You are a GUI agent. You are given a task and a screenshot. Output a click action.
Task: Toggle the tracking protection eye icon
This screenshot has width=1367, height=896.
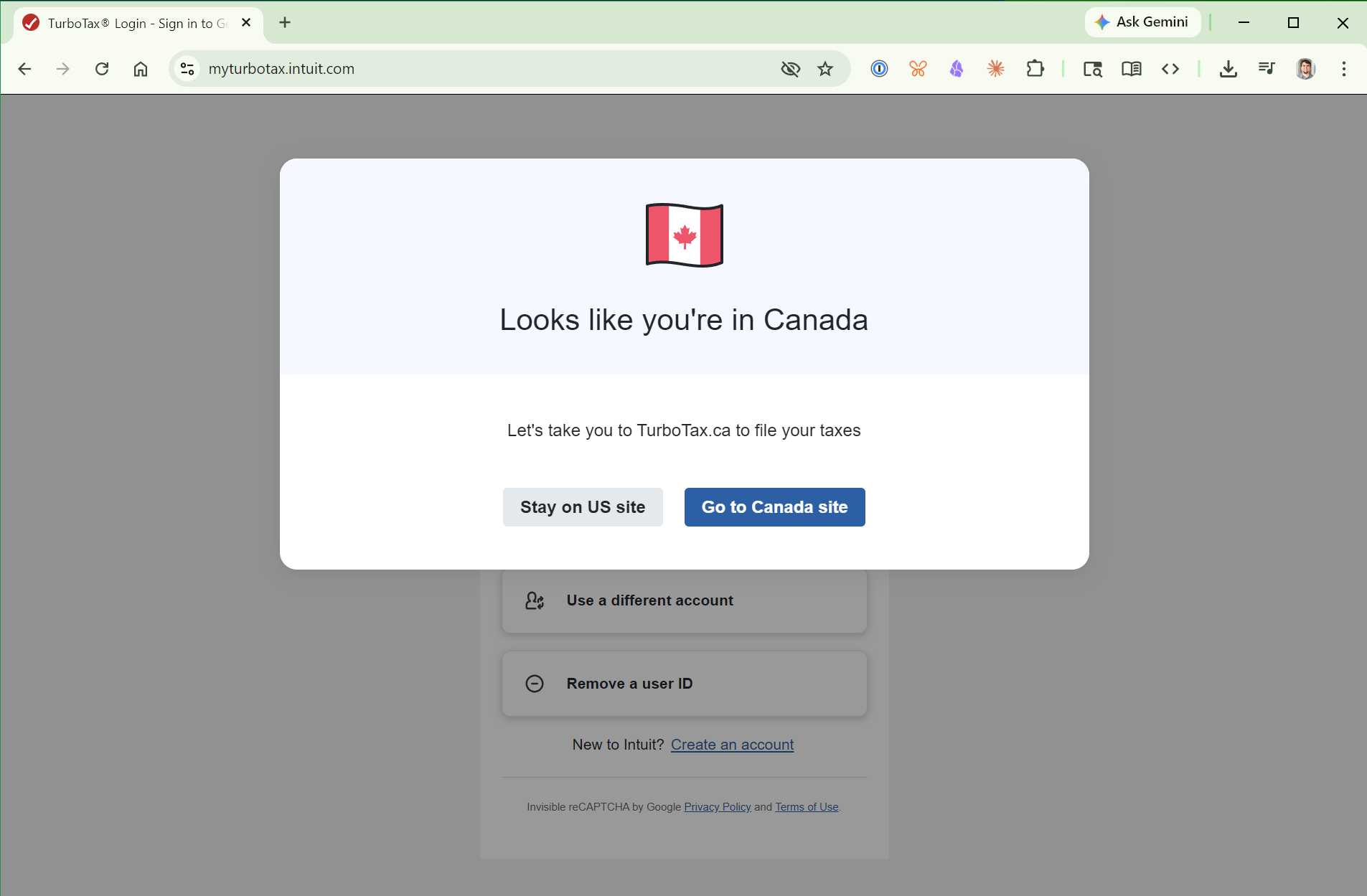pos(790,69)
